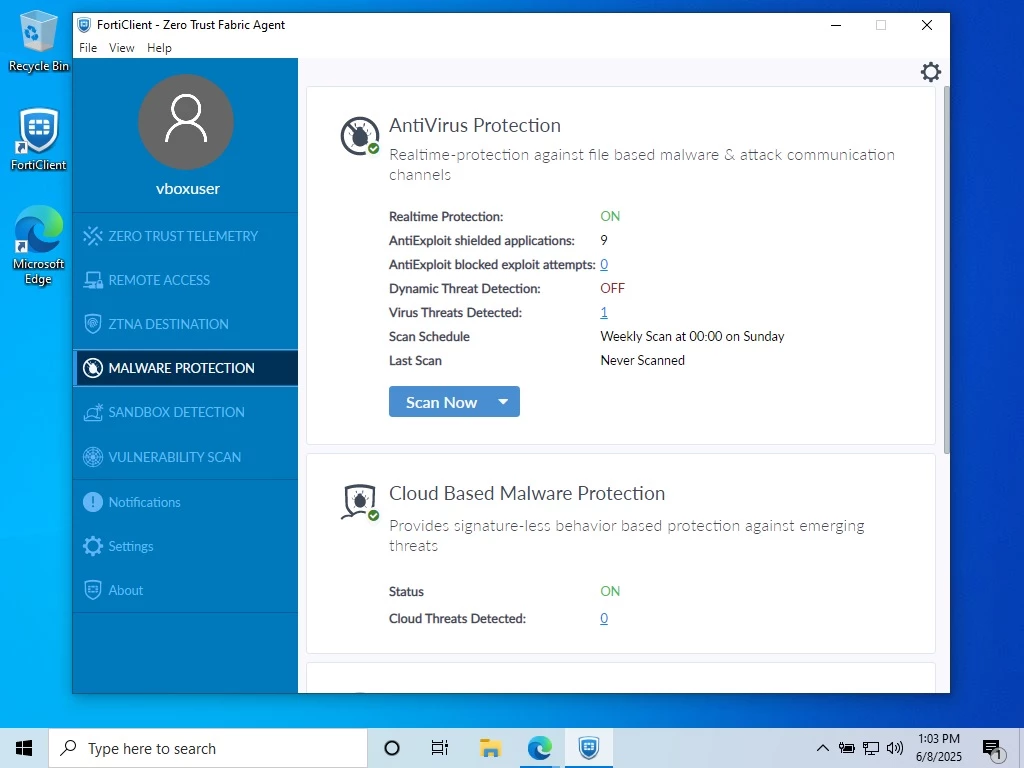Click the vboxuser username label
Viewport: 1024px width, 768px height.
pyautogui.click(x=187, y=189)
